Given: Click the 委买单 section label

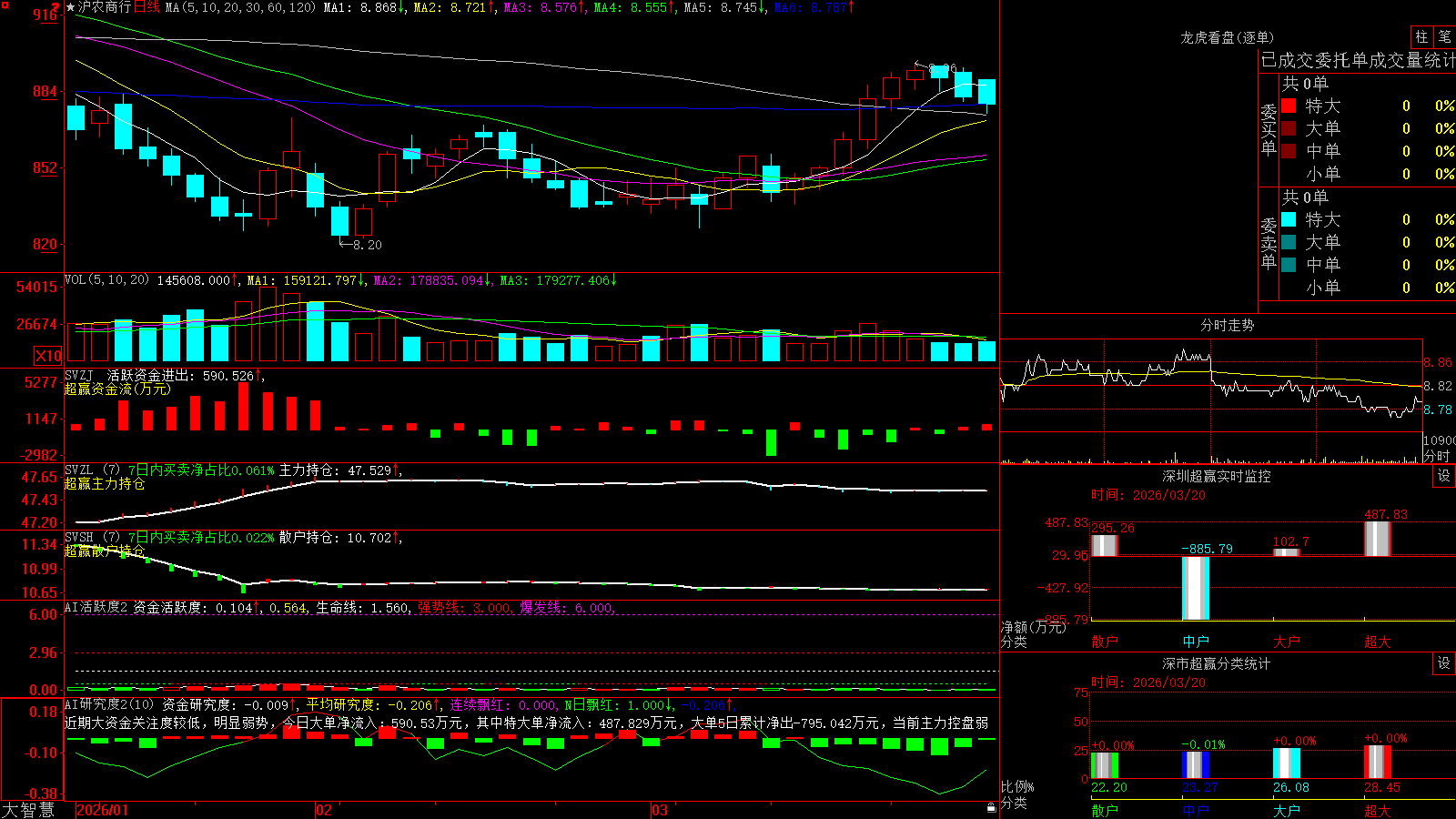Looking at the screenshot, I should pyautogui.click(x=1269, y=129).
